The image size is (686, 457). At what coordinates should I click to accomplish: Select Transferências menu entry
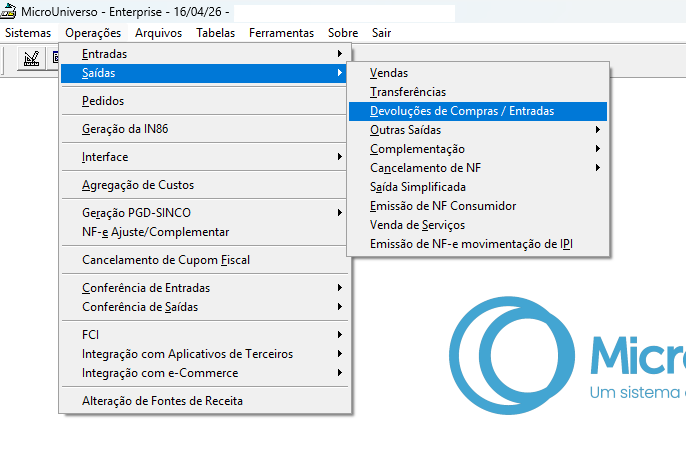pos(408,92)
